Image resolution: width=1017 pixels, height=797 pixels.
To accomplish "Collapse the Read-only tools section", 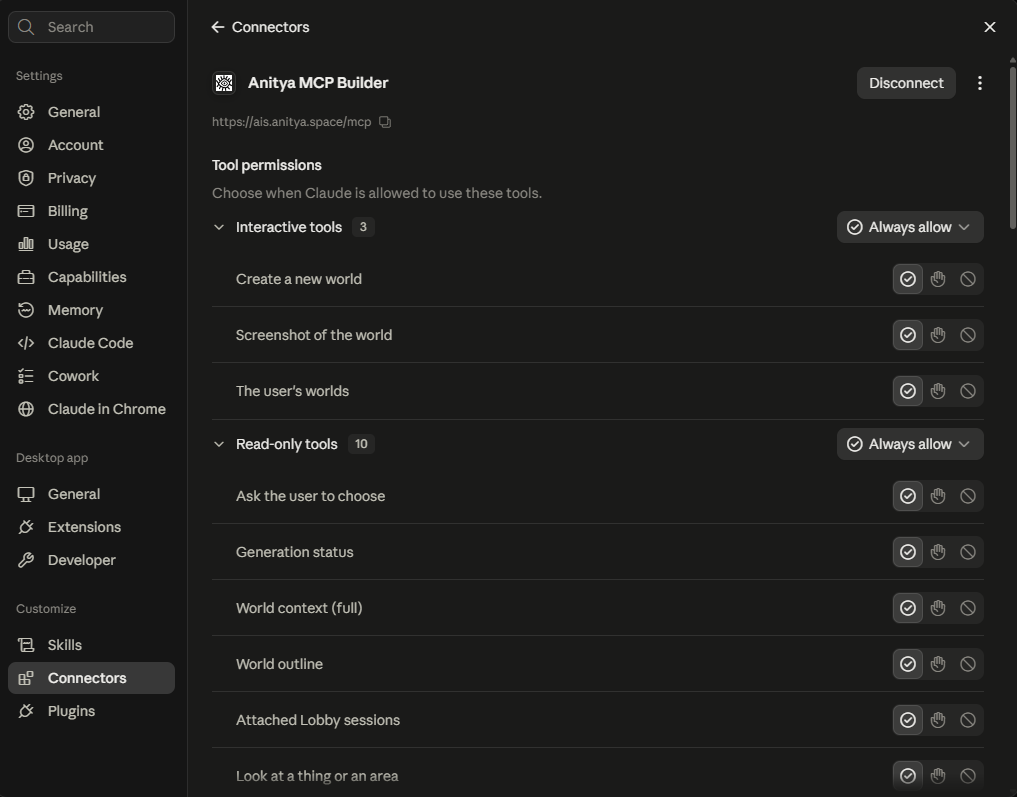I will (x=219, y=444).
